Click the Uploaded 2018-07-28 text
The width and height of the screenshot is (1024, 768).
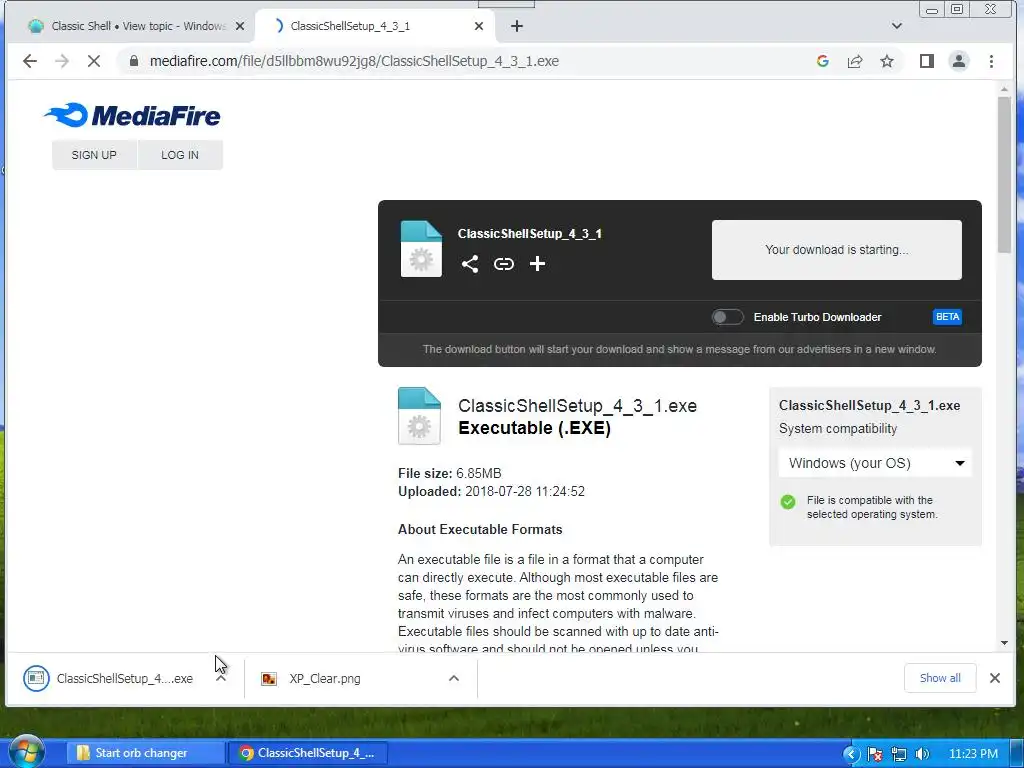coord(491,492)
